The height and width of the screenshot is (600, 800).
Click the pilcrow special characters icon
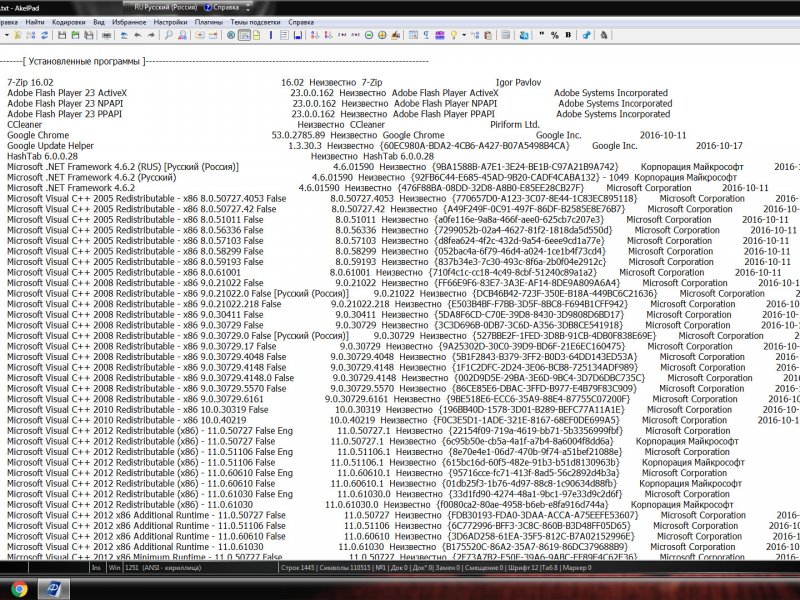[x=426, y=35]
